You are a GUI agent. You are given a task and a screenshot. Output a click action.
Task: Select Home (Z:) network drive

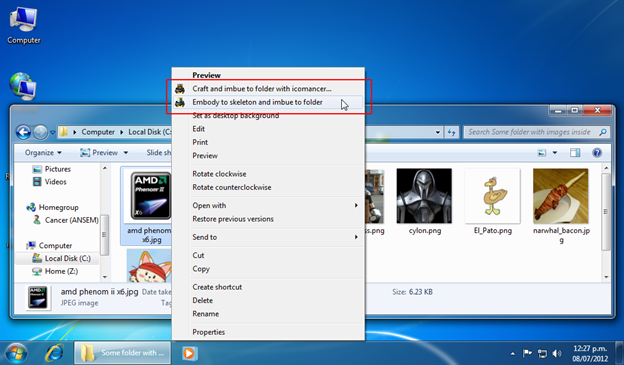[x=55, y=271]
